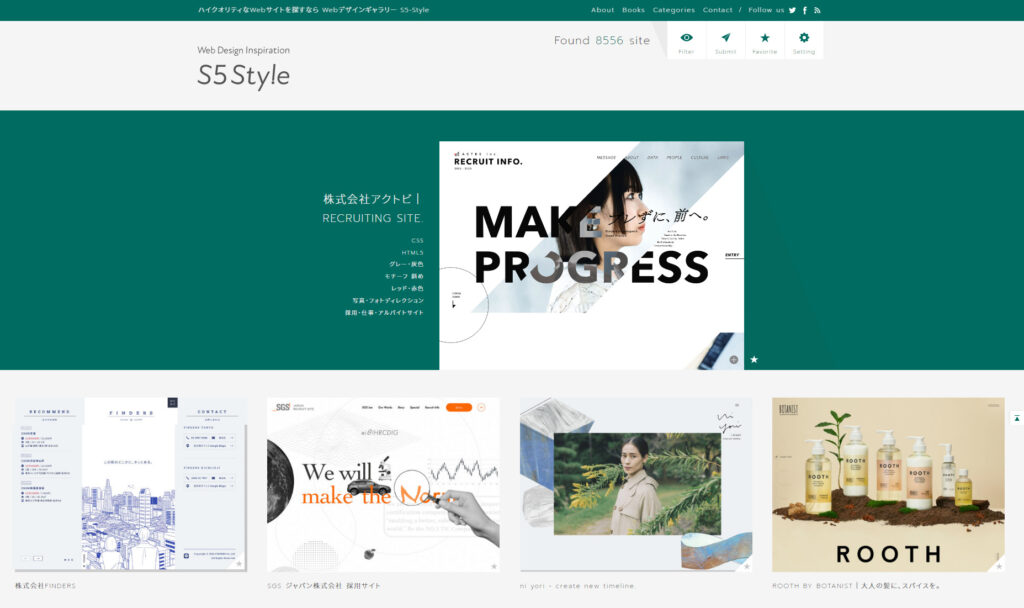
Task: Click the S5 Style logo
Action: (x=243, y=75)
